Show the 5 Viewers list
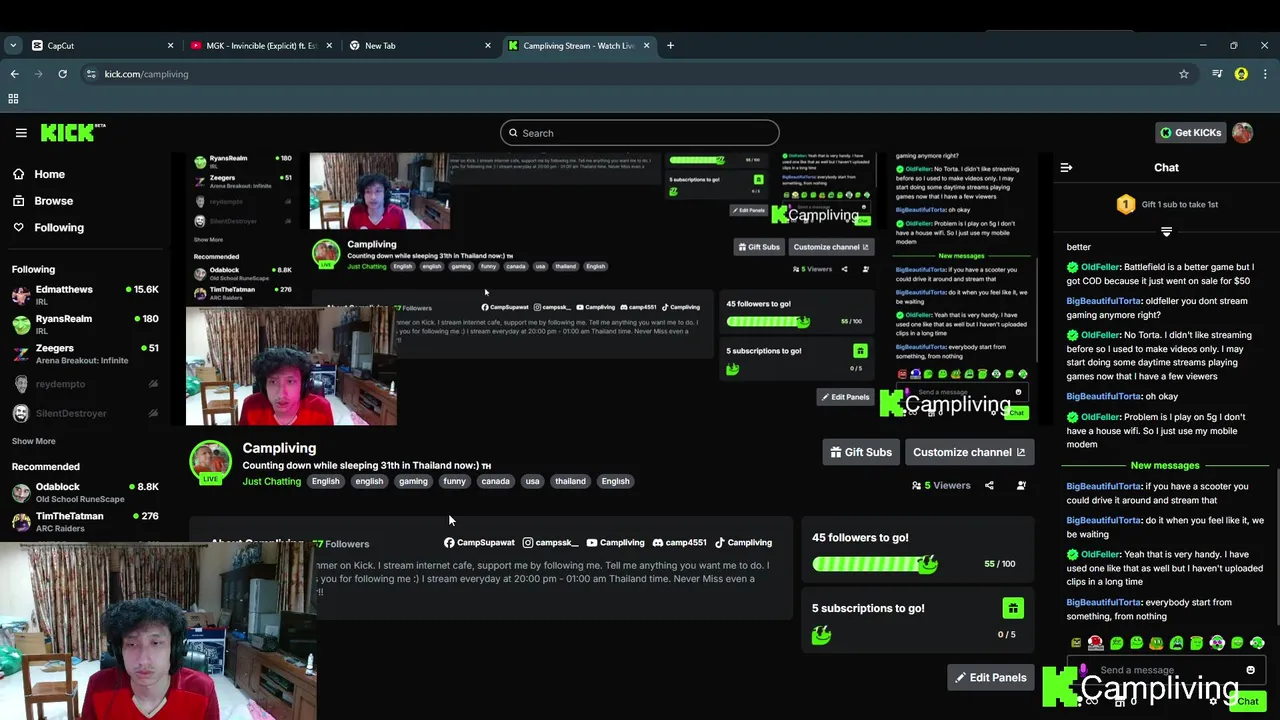Screen dimensions: 1280x720 click(941, 485)
